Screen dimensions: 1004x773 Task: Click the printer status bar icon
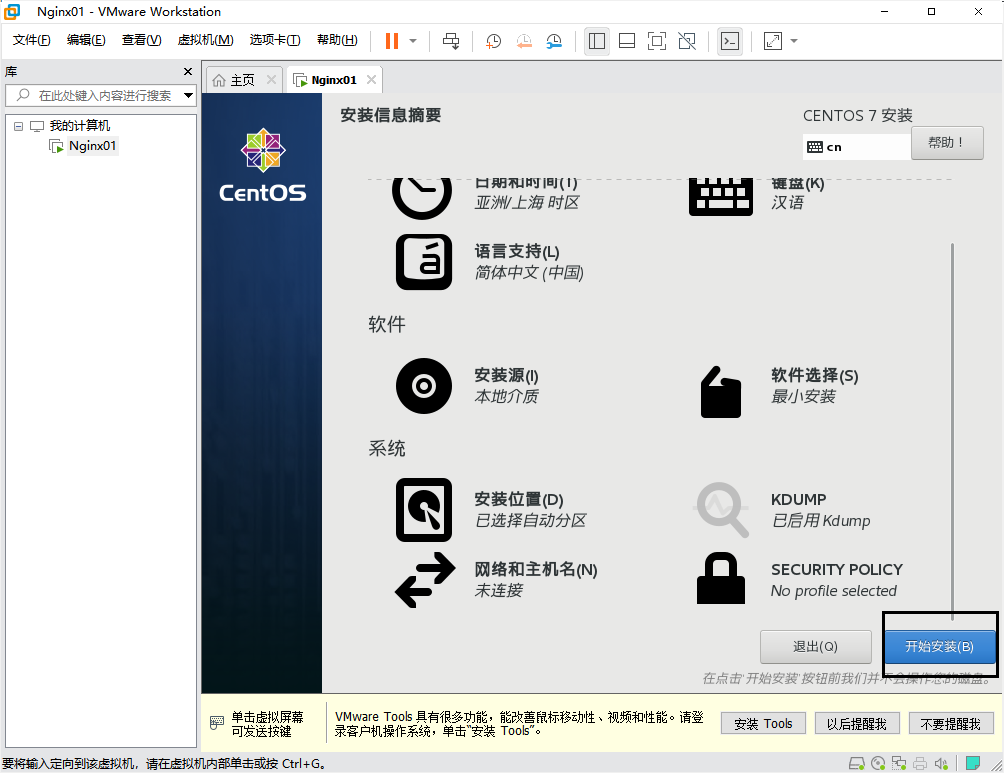coord(920,763)
